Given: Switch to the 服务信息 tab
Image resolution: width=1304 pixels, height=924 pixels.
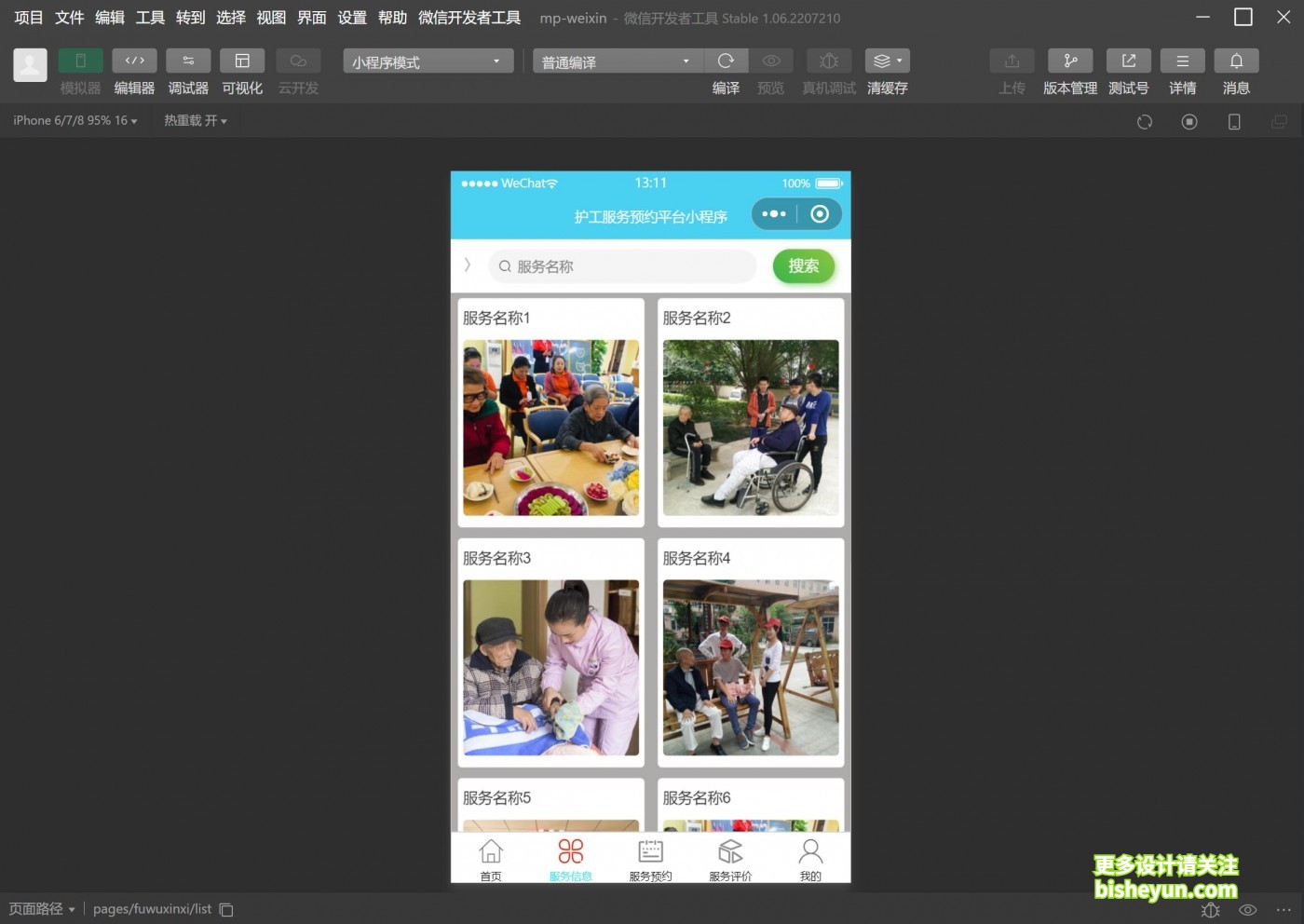Looking at the screenshot, I should 571,860.
